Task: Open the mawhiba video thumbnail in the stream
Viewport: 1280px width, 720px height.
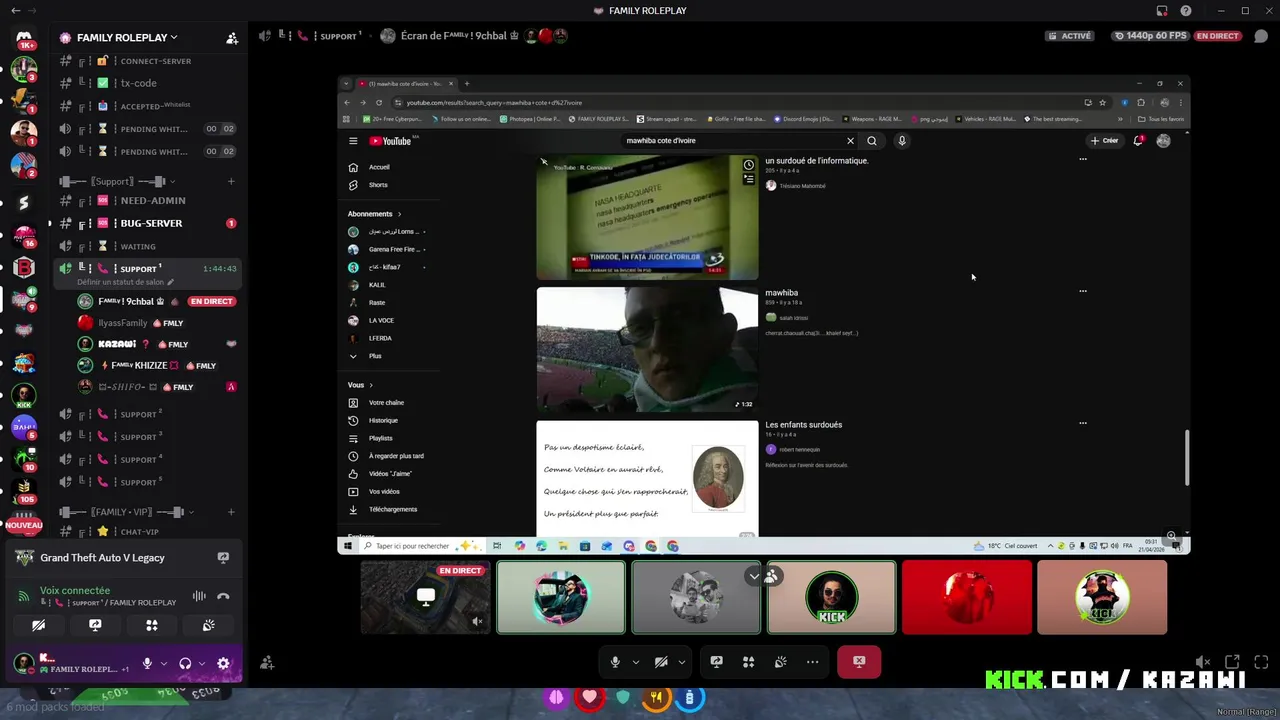Action: point(647,349)
